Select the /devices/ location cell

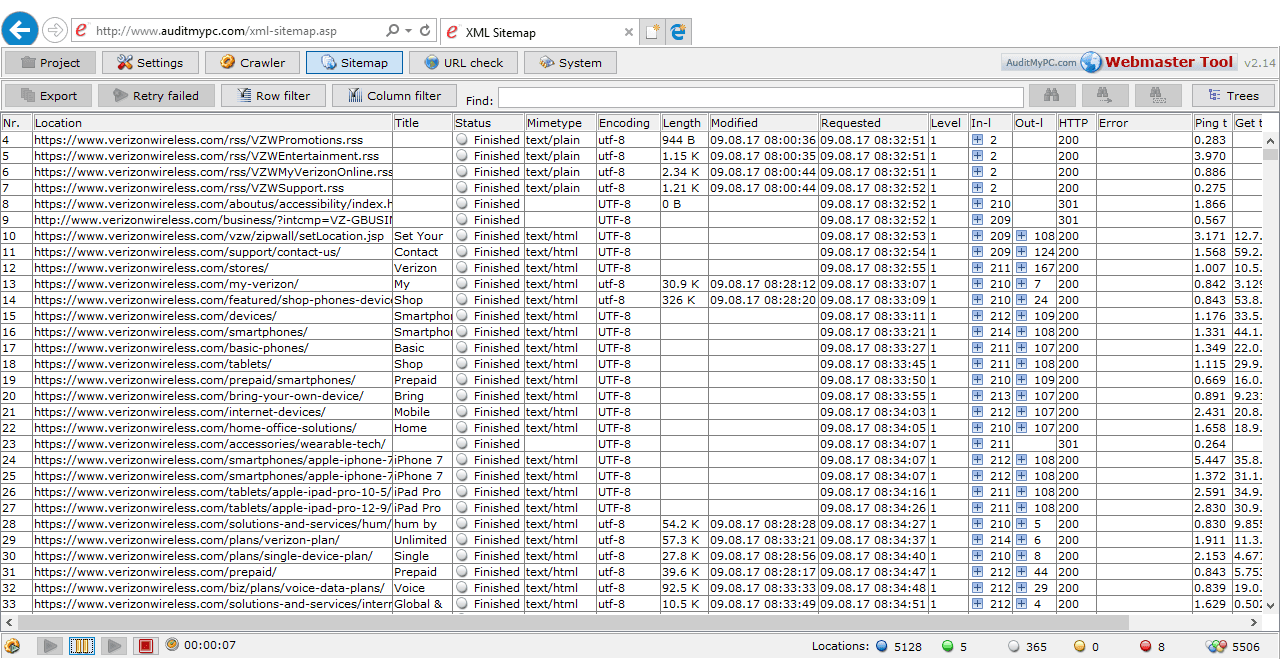point(212,316)
